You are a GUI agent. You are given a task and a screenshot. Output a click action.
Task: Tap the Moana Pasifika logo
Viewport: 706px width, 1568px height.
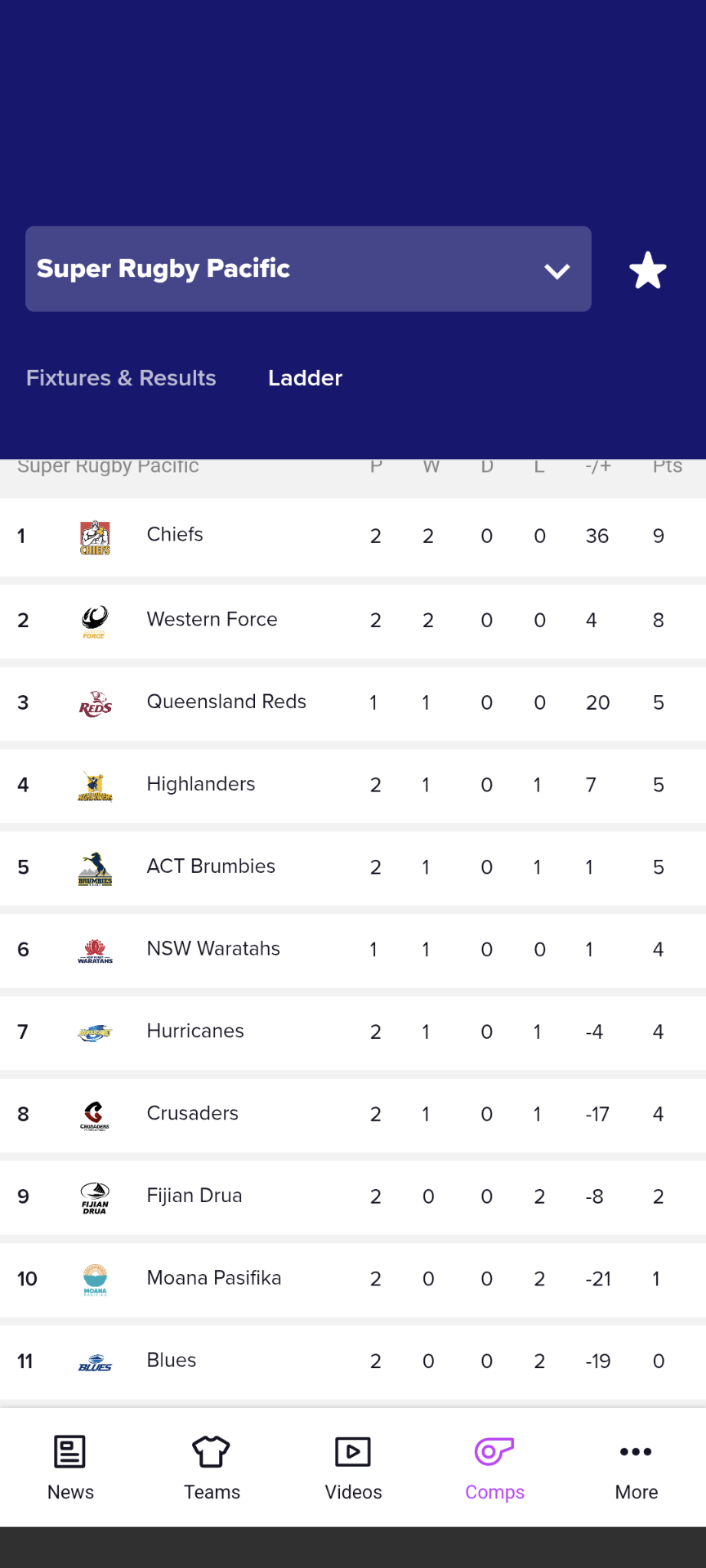(95, 1280)
